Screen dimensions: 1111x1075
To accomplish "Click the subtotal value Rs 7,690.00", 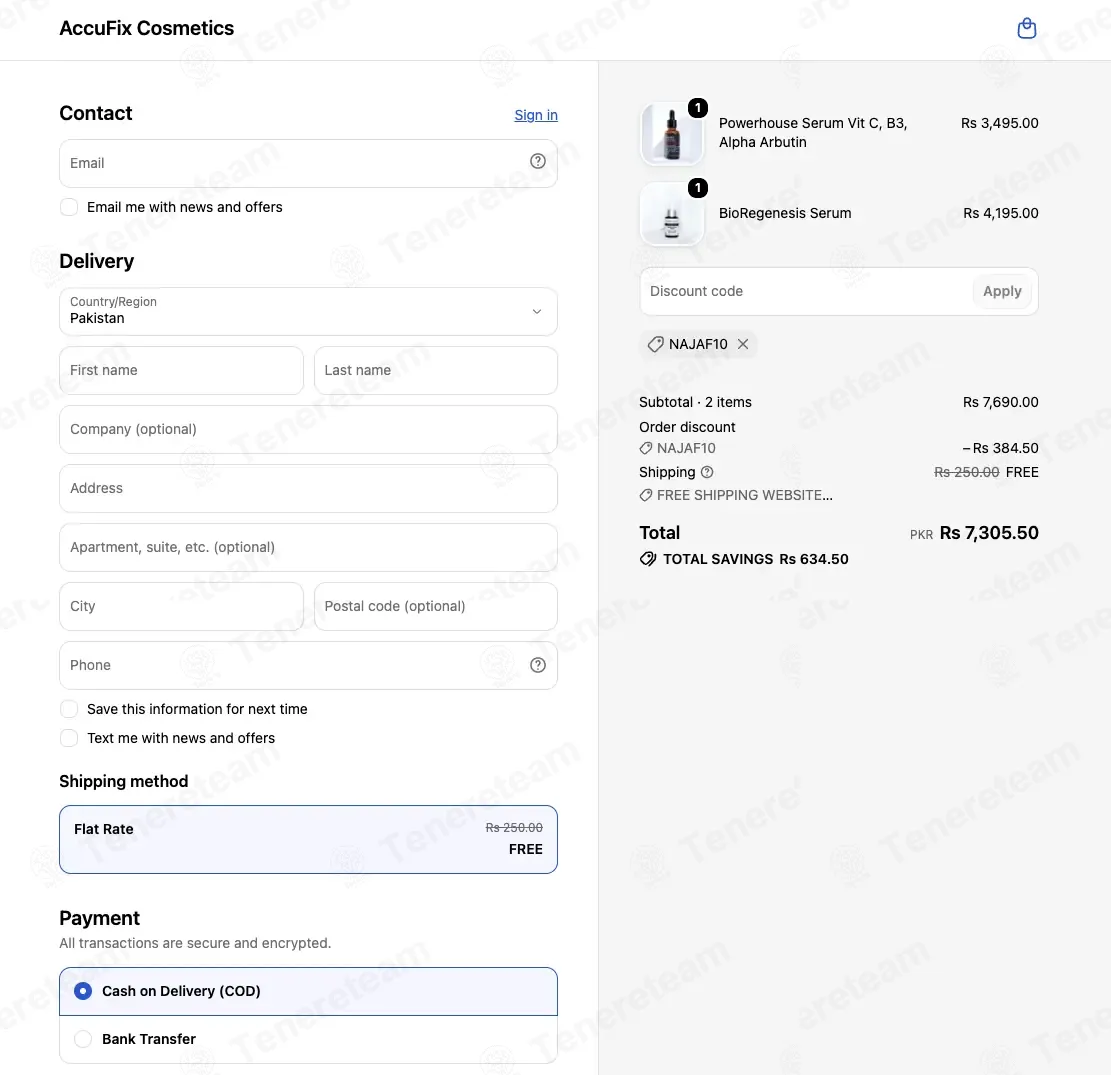I will tap(1000, 403).
